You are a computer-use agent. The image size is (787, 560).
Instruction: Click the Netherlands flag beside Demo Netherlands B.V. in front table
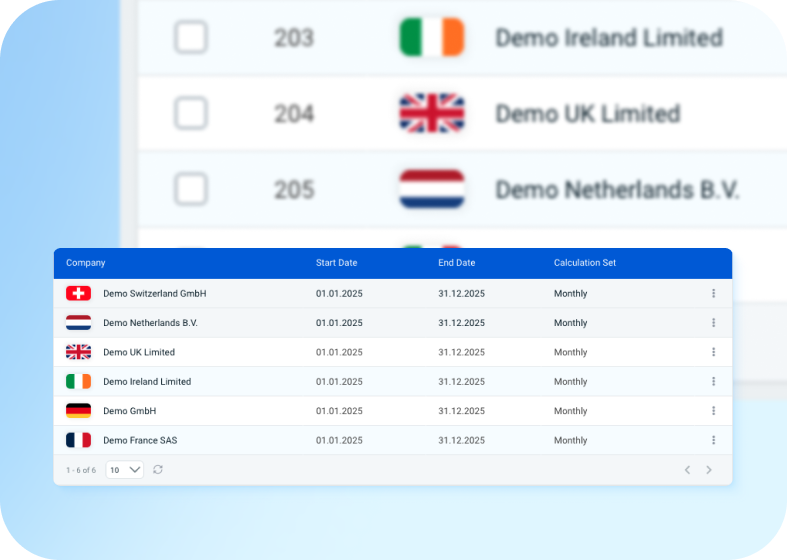pyautogui.click(x=78, y=323)
